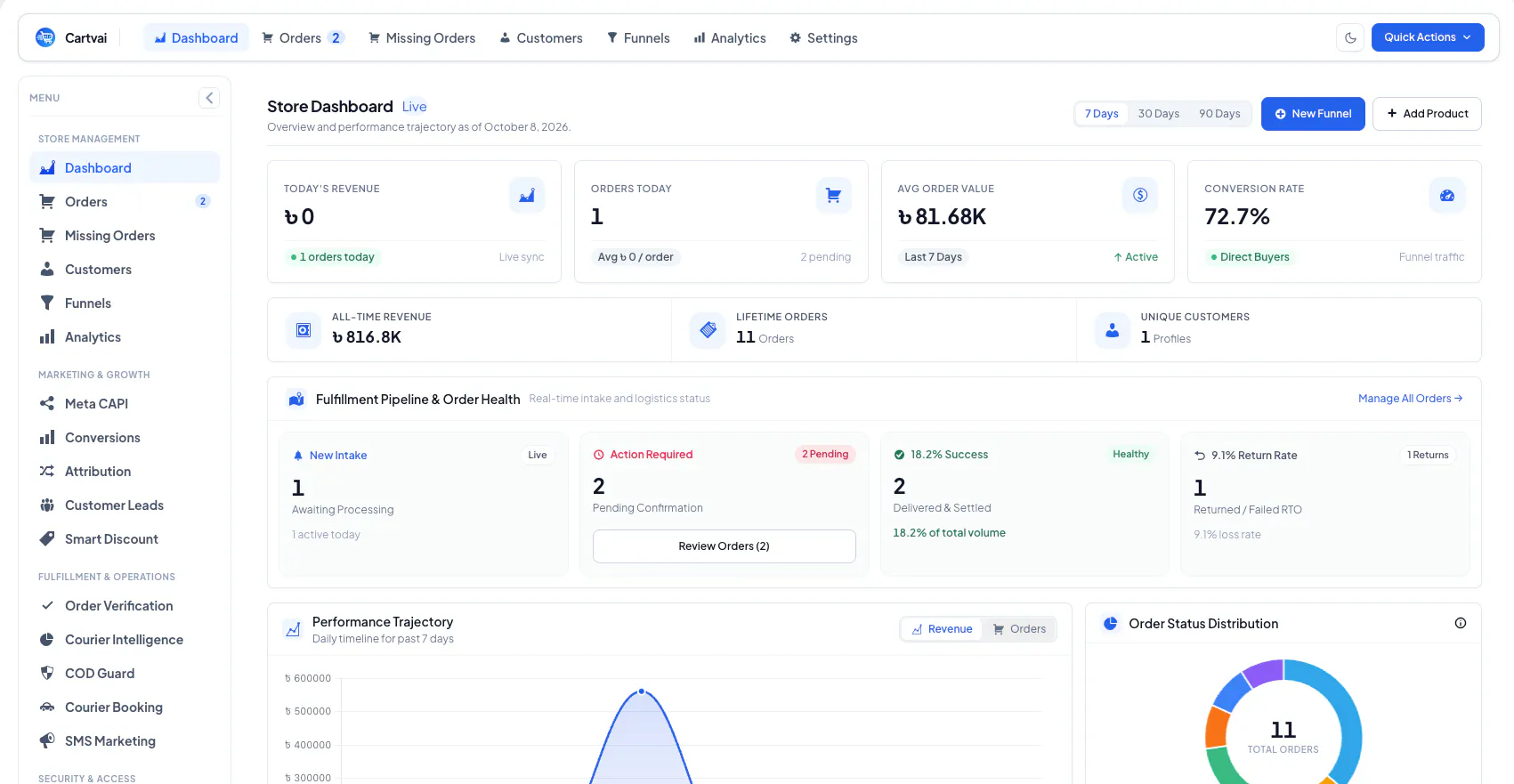Viewport: 1514px width, 784px height.
Task: Click Lifetime Orders tag icon
Action: click(x=708, y=330)
